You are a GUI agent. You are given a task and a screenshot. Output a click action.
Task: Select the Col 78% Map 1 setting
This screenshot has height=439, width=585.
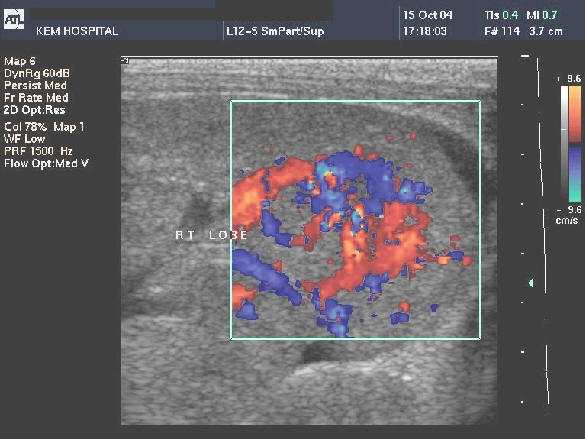(x=44, y=127)
